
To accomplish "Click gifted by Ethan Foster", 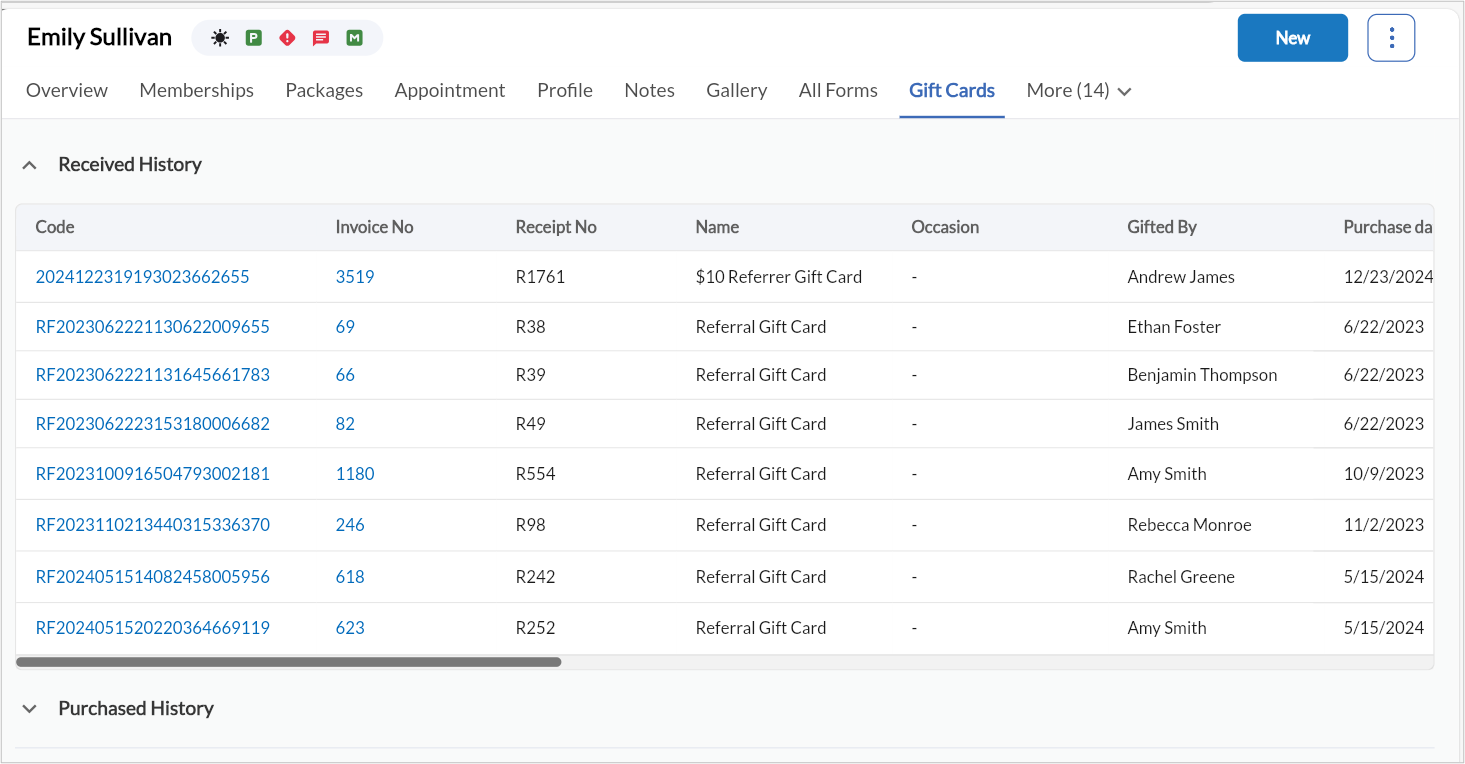I will (x=1174, y=327).
